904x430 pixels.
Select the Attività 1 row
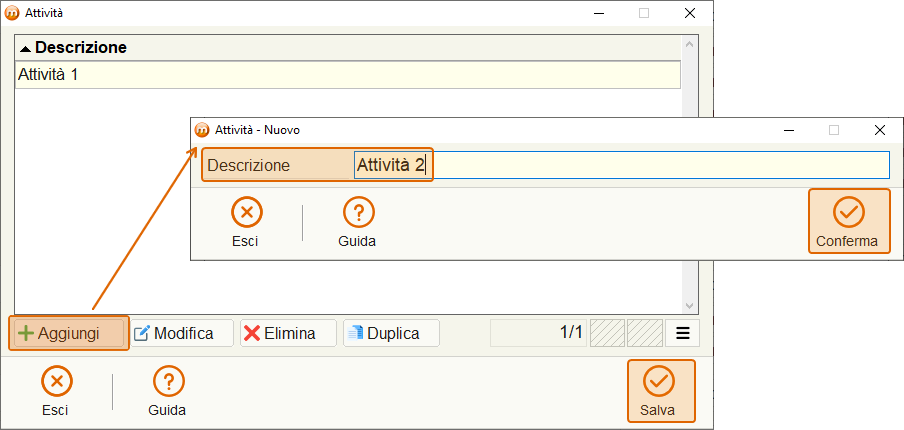click(348, 75)
